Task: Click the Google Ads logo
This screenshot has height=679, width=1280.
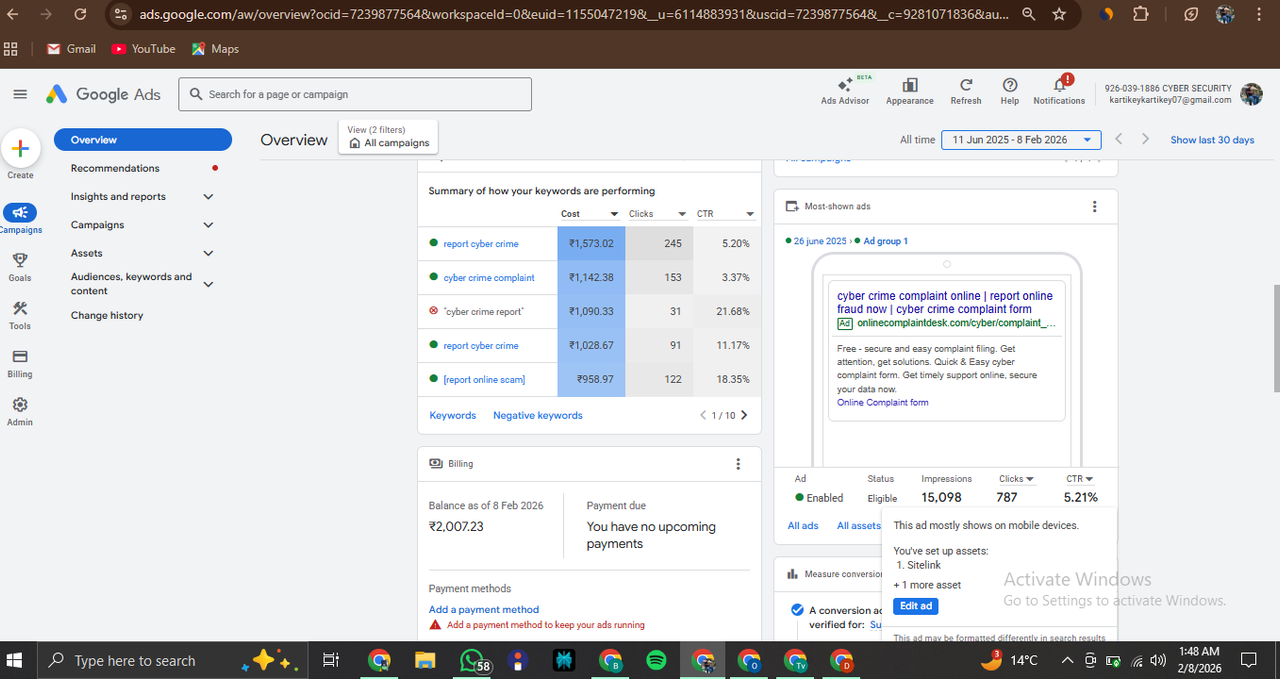Action: point(104,94)
